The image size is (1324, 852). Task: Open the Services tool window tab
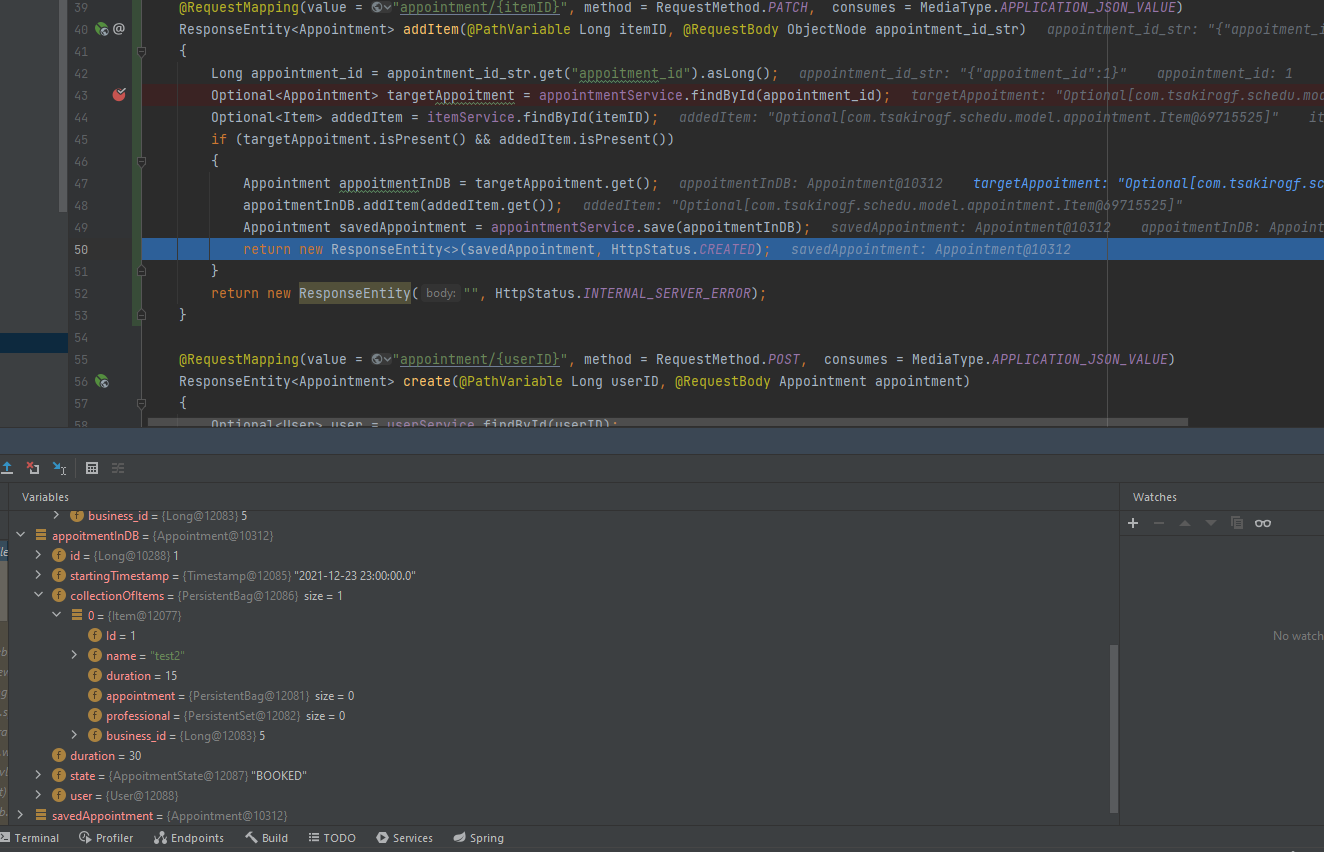[x=404, y=838]
